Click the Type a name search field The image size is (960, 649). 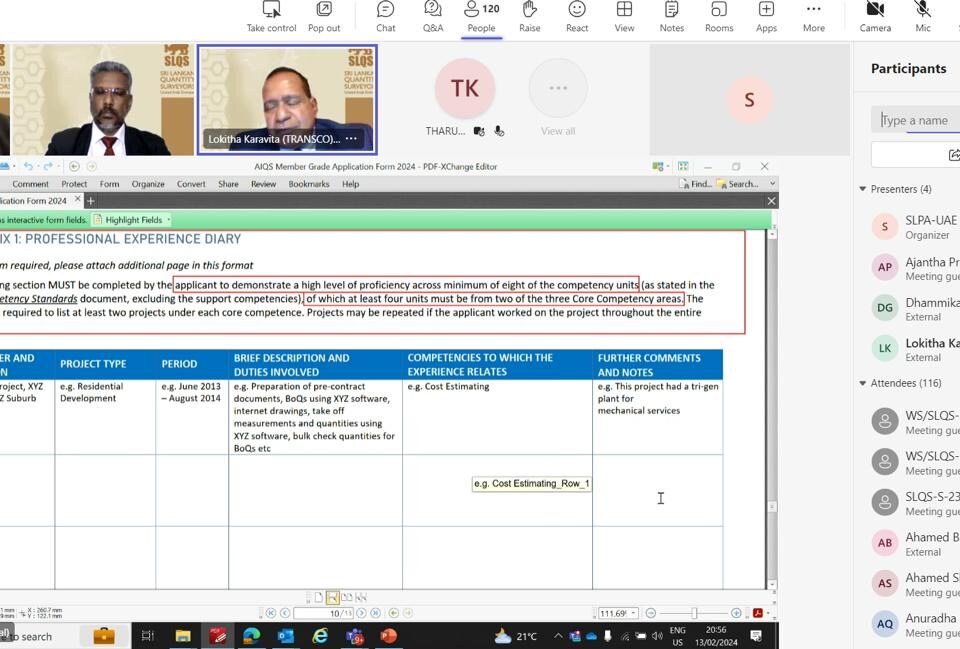click(918, 120)
